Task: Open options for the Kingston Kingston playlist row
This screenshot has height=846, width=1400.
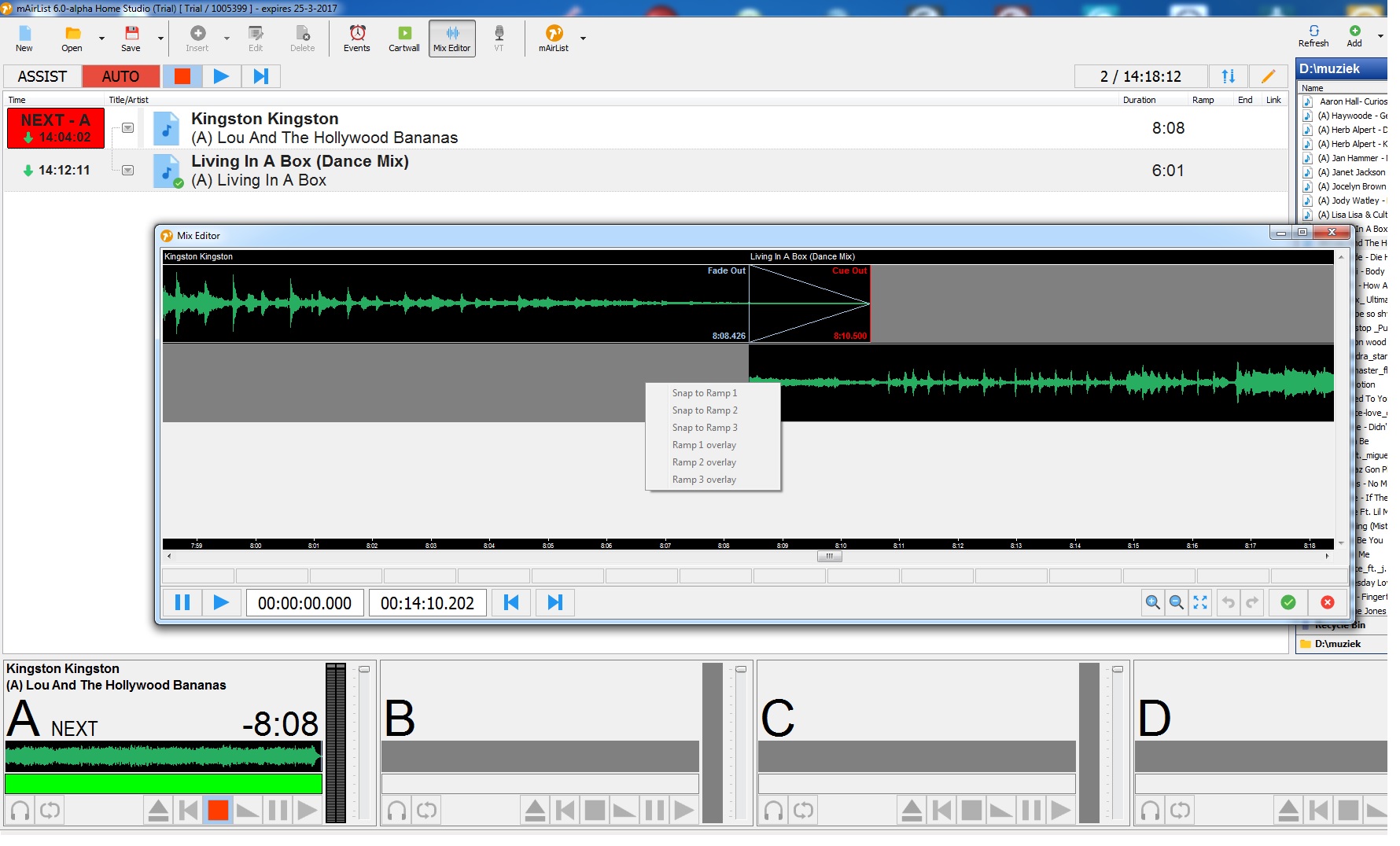Action: pyautogui.click(x=126, y=127)
